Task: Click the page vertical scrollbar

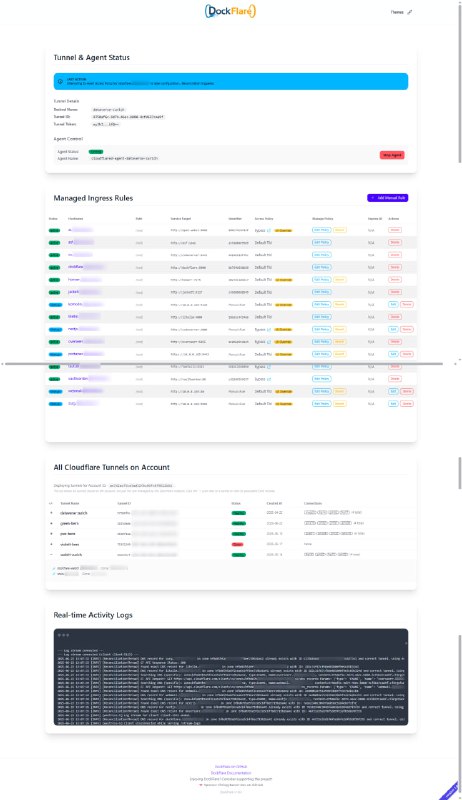Action: click(x=460, y=82)
